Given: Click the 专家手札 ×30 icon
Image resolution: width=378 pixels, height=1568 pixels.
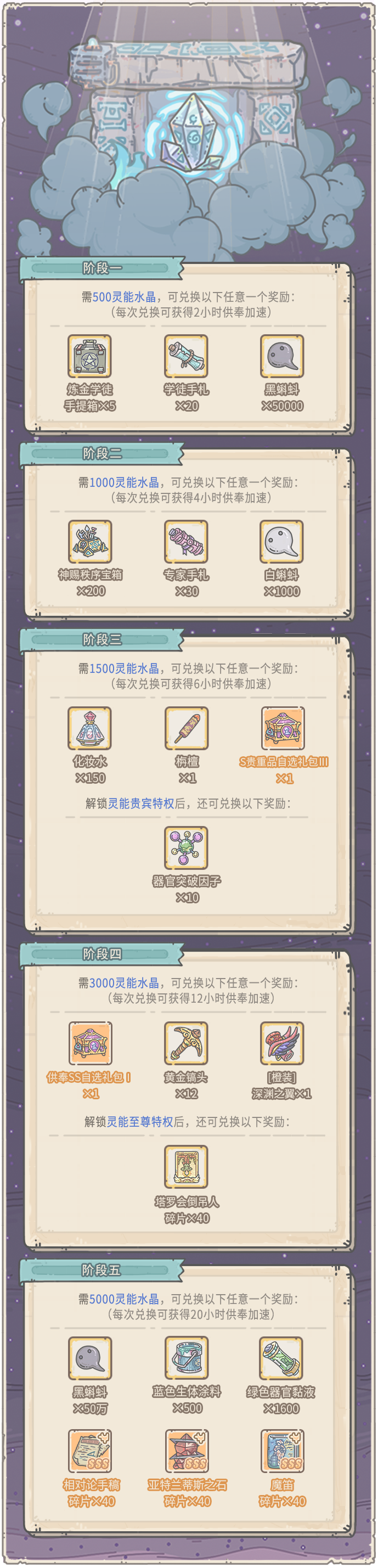Looking at the screenshot, I should pos(187,542).
